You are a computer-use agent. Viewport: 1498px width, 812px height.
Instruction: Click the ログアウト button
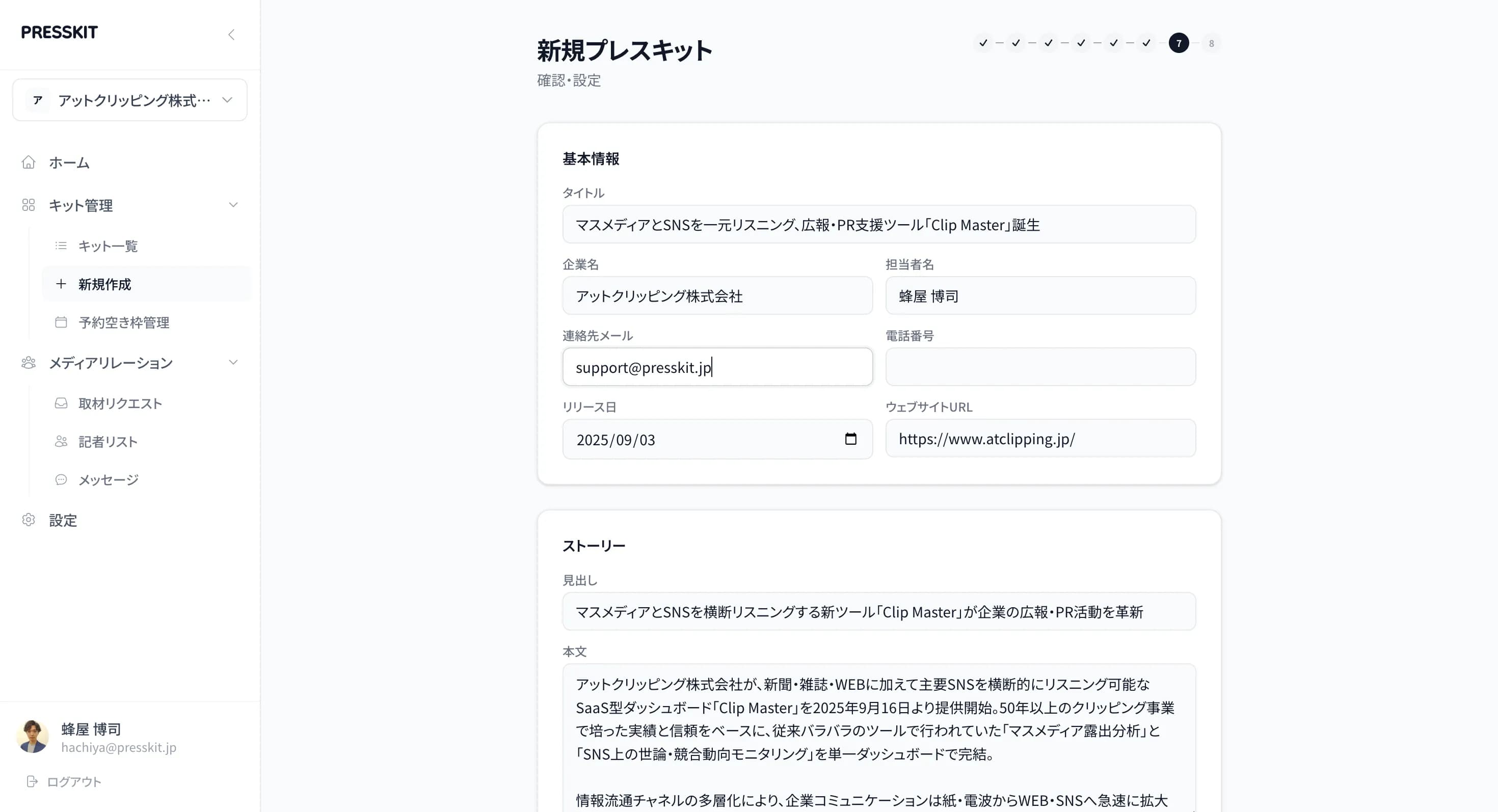[64, 782]
